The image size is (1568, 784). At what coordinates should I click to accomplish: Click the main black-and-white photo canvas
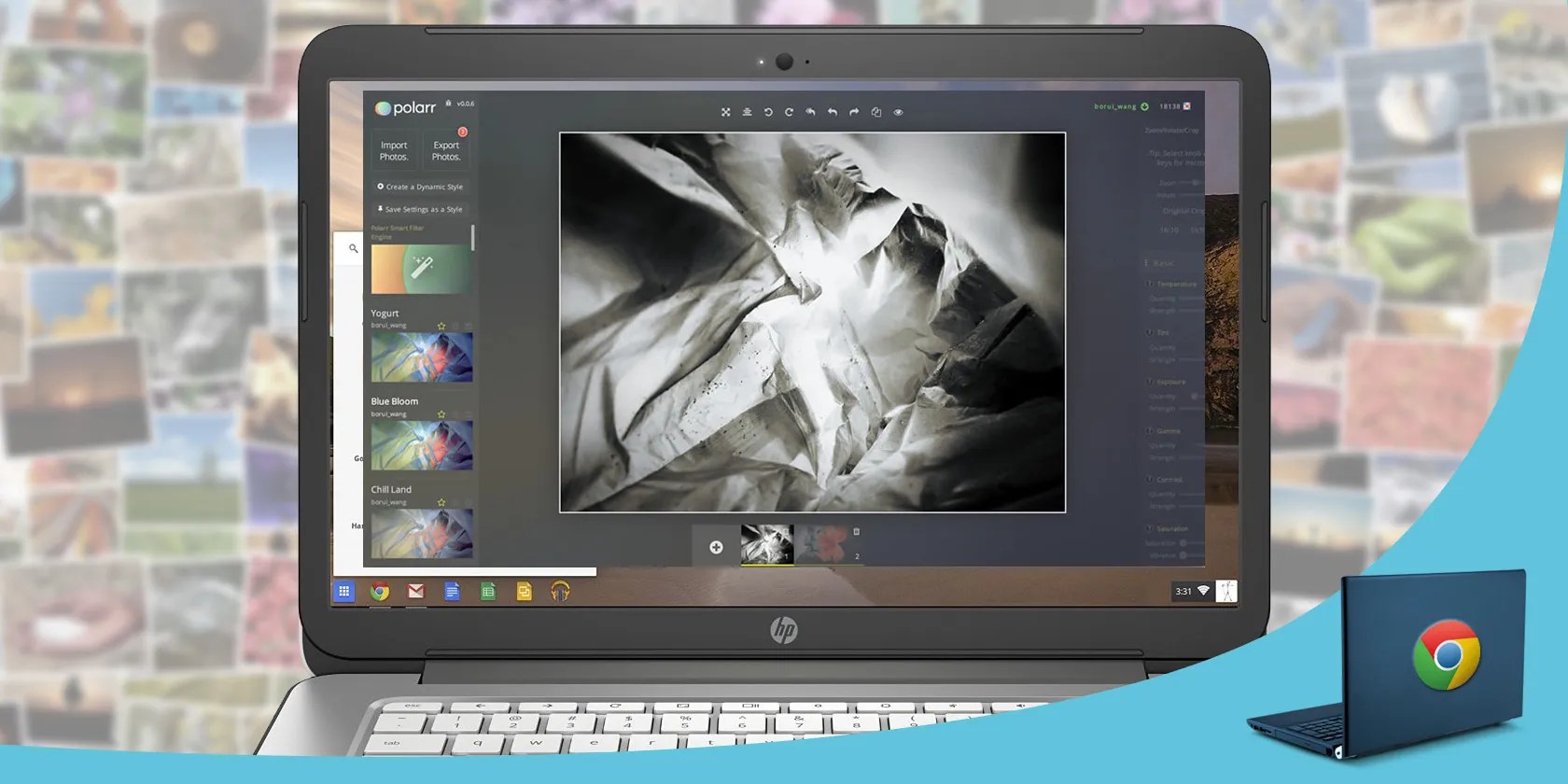coord(812,322)
